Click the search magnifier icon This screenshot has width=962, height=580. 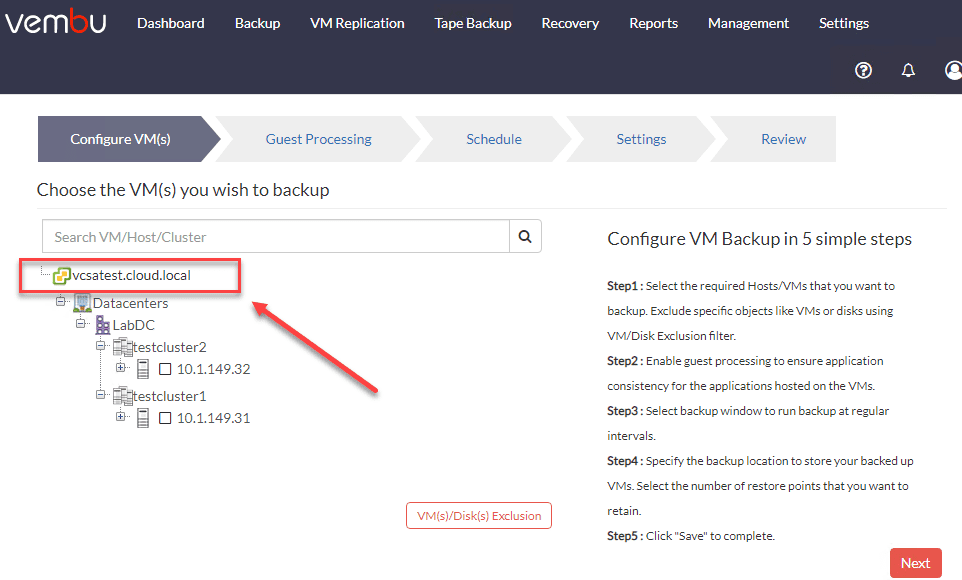click(525, 237)
